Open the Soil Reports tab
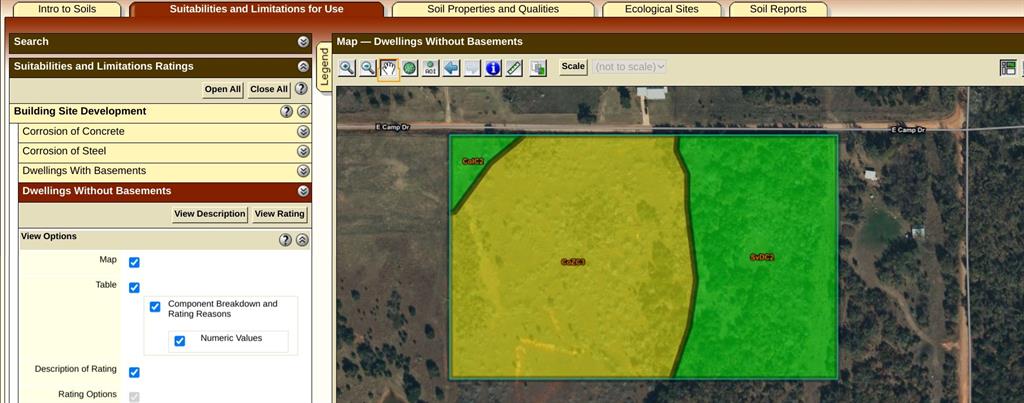The width and height of the screenshot is (1024, 403). coord(778,9)
